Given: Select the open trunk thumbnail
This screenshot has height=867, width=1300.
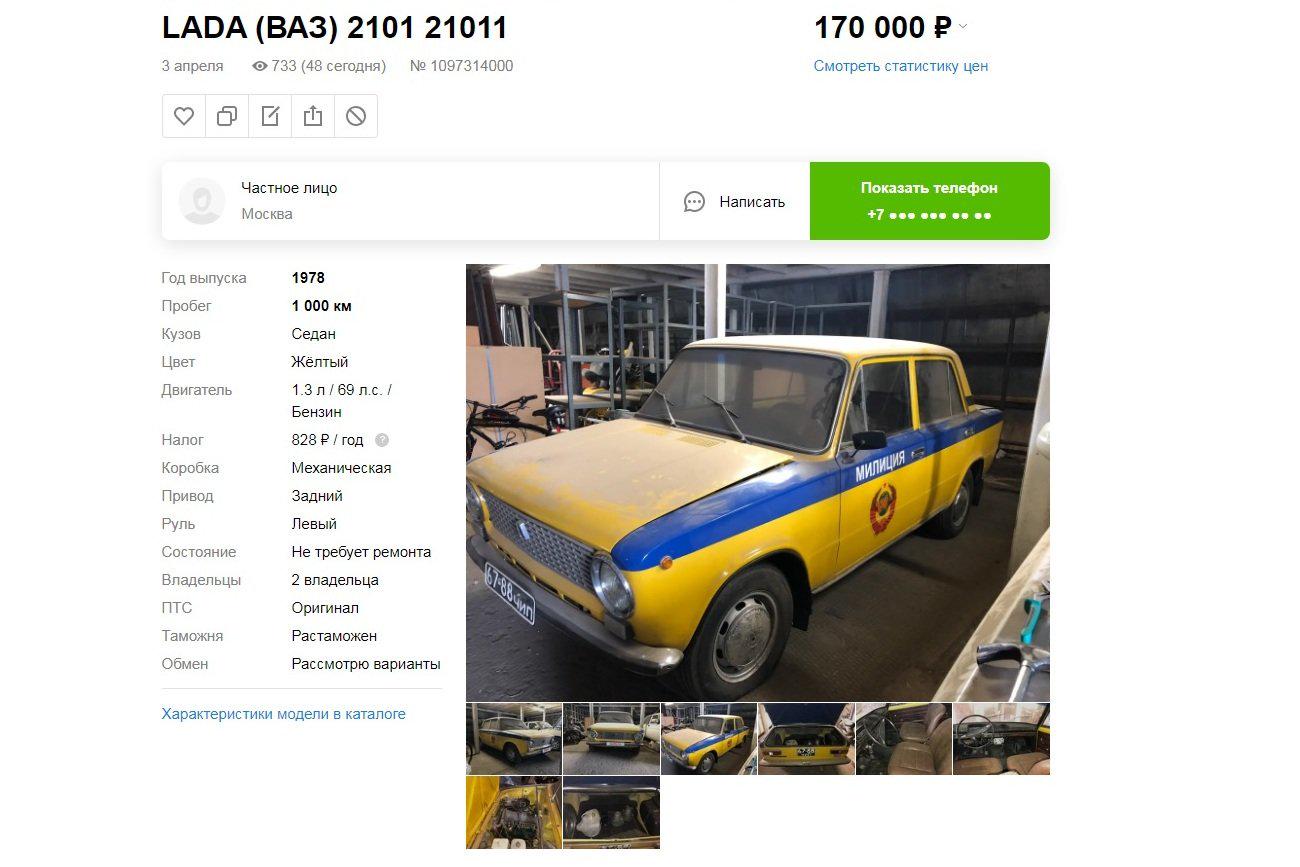Looking at the screenshot, I should coord(611,812).
